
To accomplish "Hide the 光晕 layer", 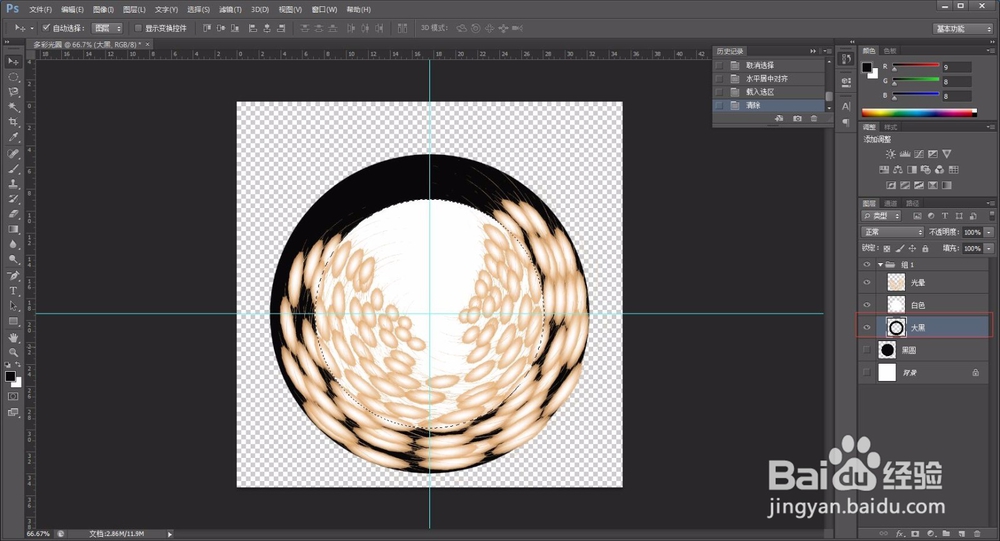I will click(x=867, y=283).
